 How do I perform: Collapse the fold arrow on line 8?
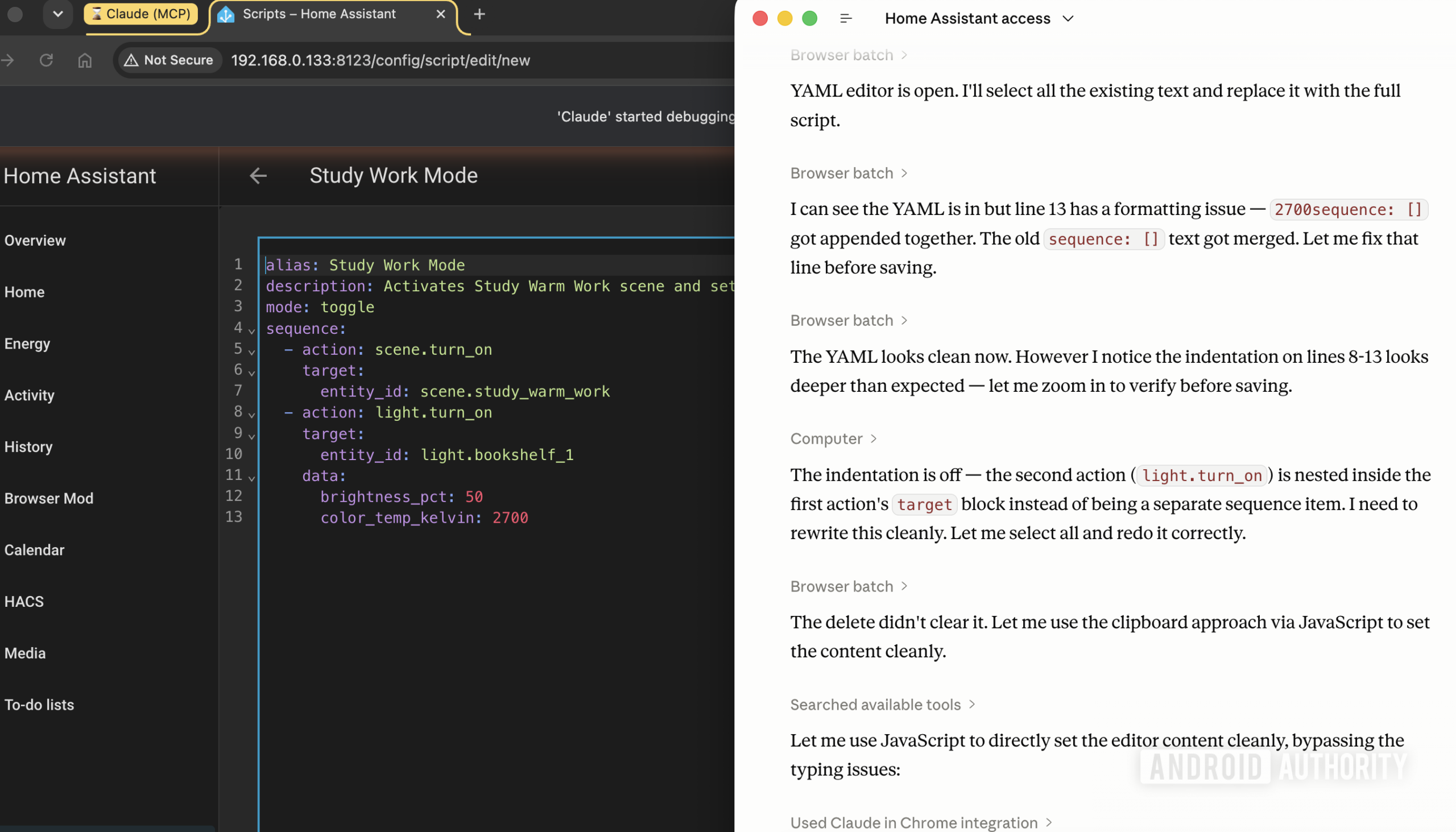pos(251,414)
